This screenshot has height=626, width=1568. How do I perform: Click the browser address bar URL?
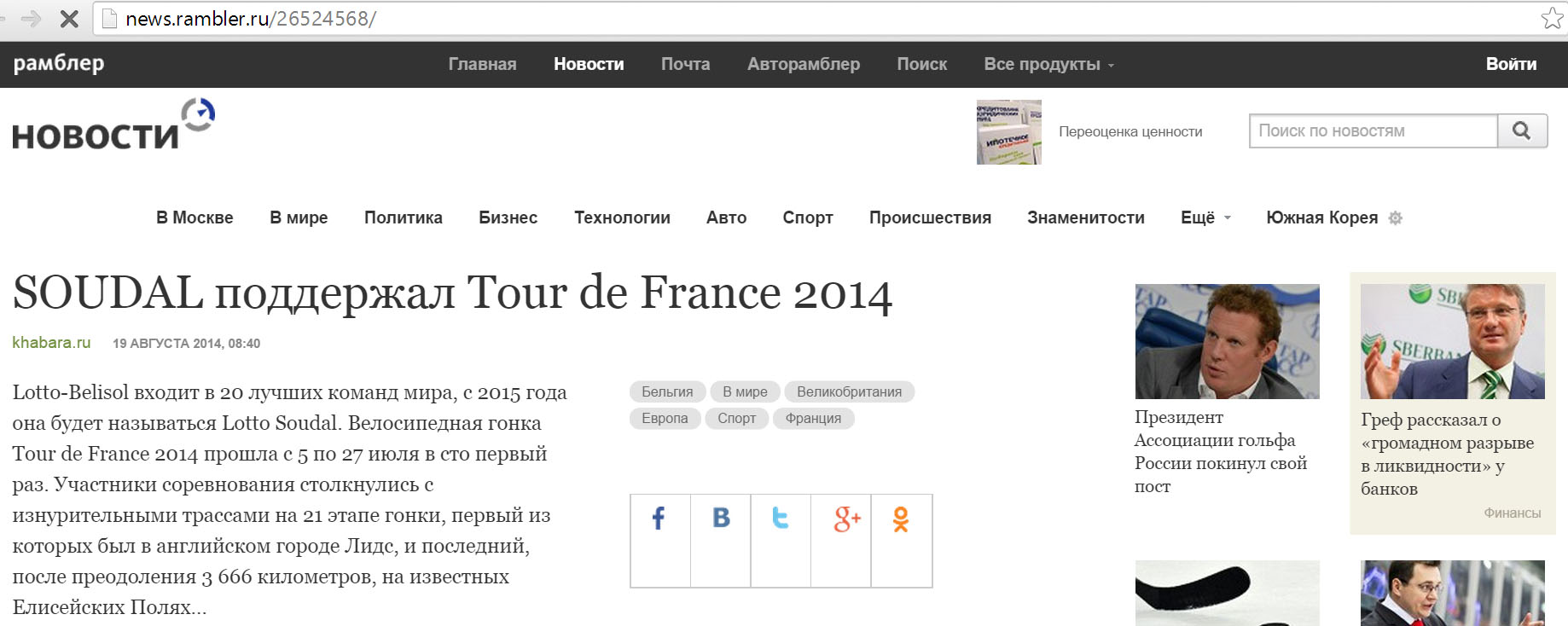pos(251,19)
